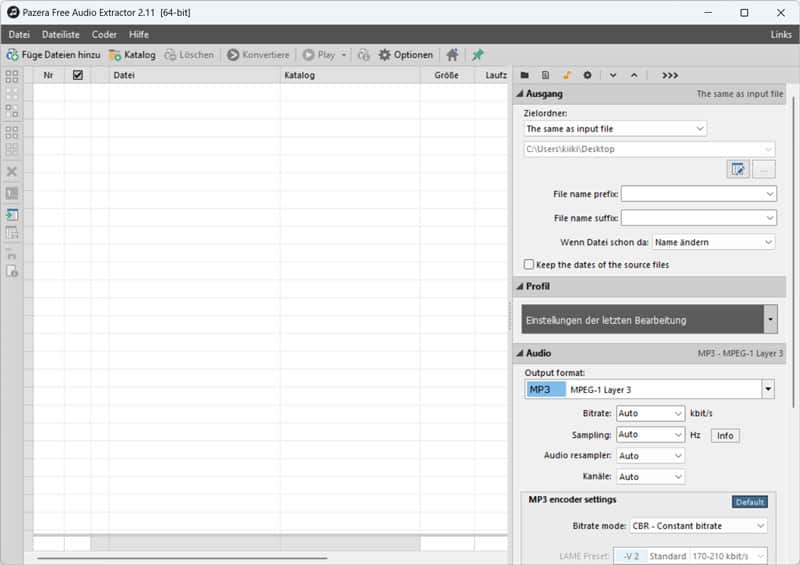The height and width of the screenshot is (565, 800).
Task: Click the table icon below the blue arrow icon
Action: [12, 233]
